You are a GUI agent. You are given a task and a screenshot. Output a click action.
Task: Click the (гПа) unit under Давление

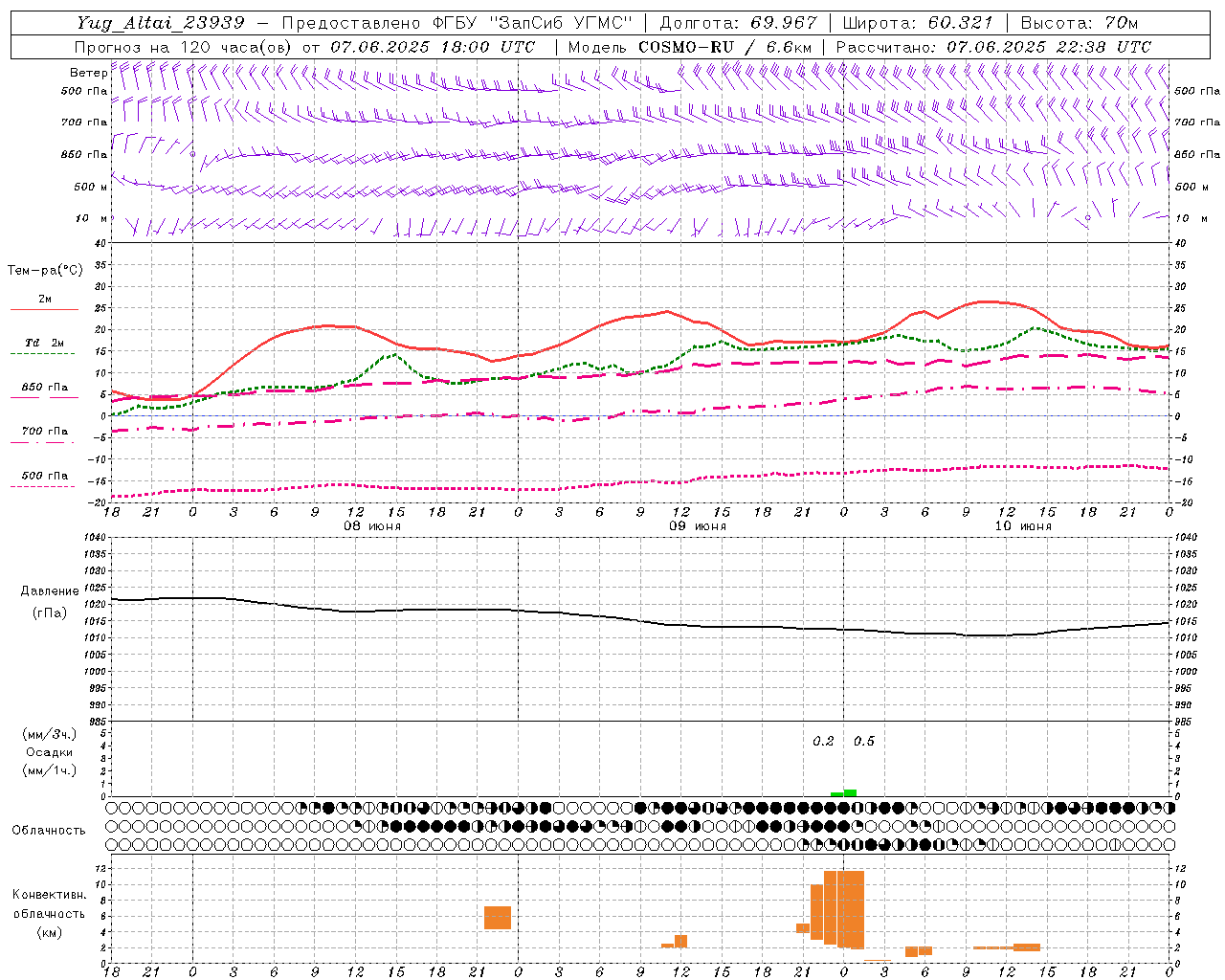click(x=50, y=613)
